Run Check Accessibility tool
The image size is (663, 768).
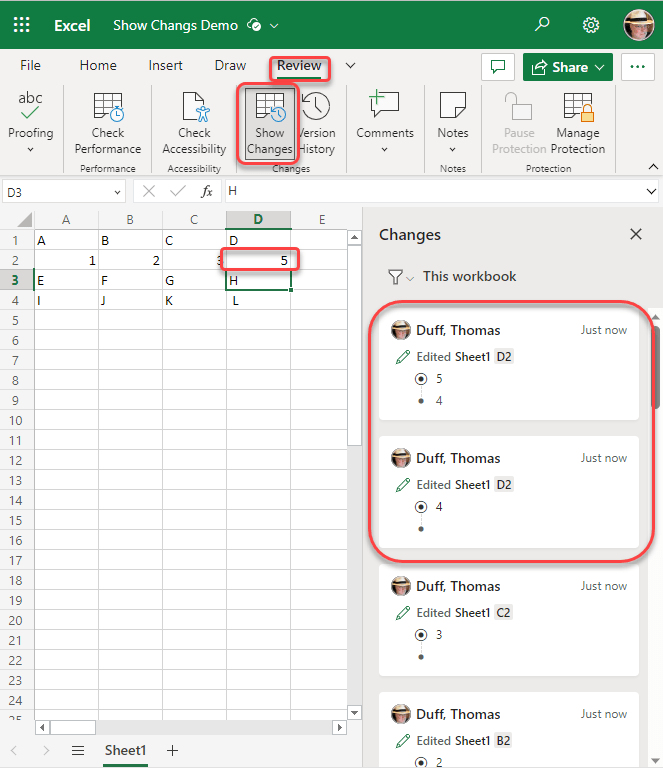[194, 123]
